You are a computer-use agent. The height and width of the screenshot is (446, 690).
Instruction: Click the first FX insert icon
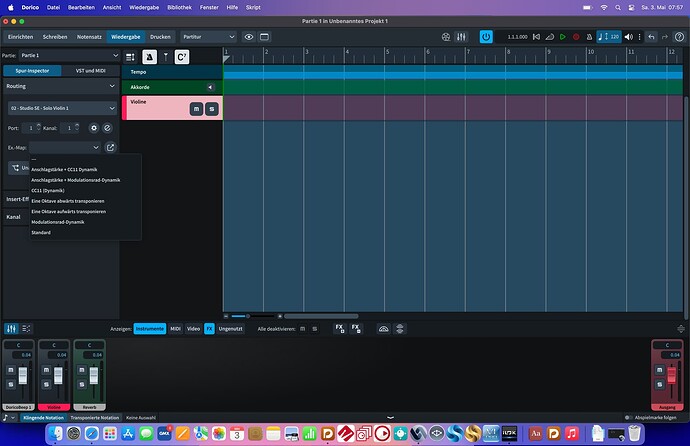[340, 329]
